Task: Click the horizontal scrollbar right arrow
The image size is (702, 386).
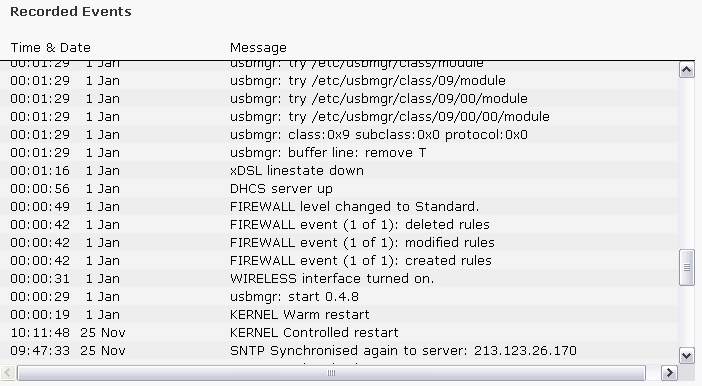Action: 669,373
